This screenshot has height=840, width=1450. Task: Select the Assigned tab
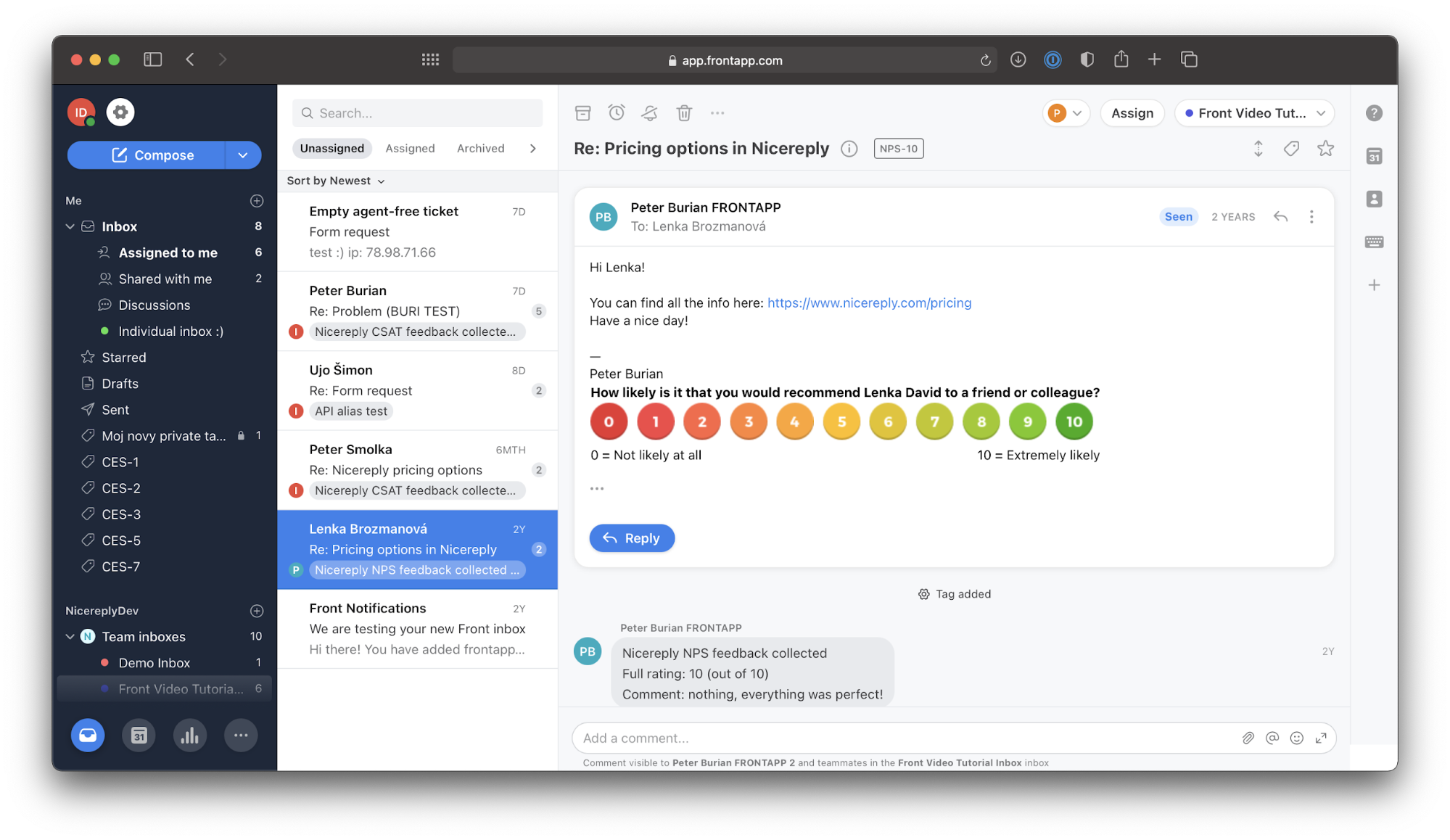(x=410, y=148)
